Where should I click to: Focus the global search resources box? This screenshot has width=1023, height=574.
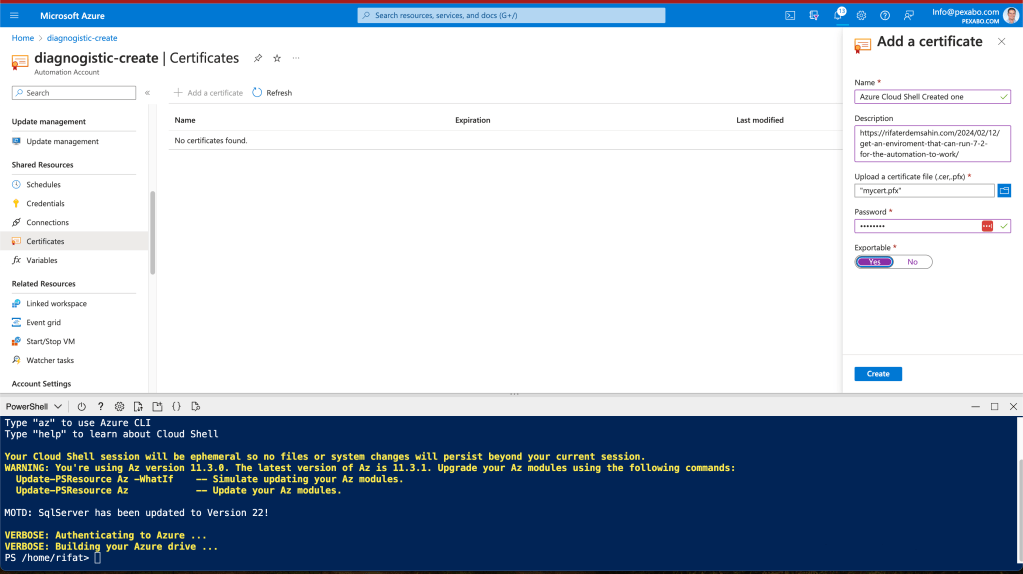511,15
